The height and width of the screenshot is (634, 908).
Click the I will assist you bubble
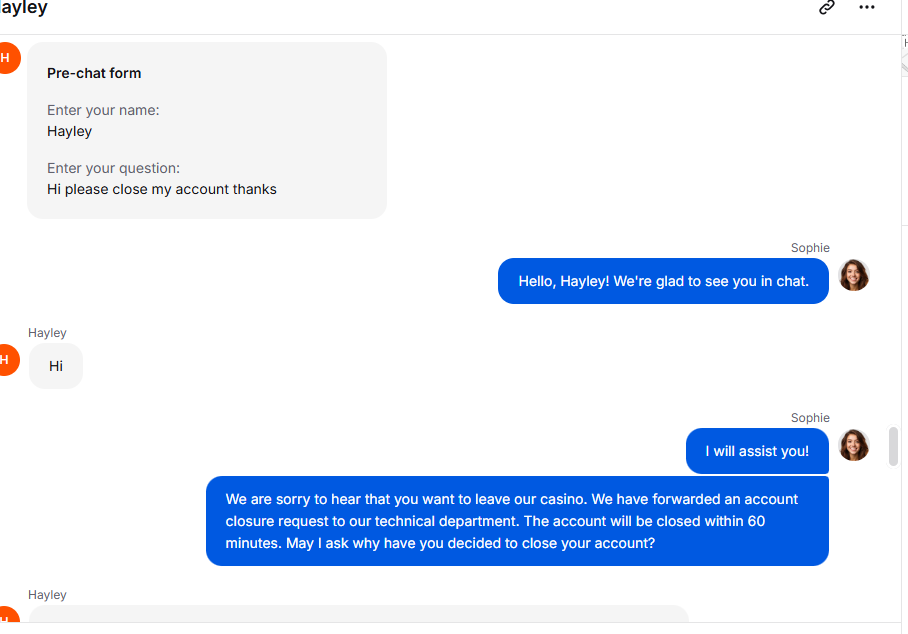[757, 451]
